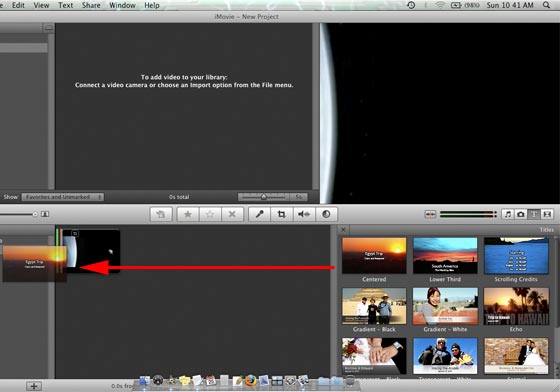Select the Scrolling Credits title style
Viewport: 560px width, 392px height.
tap(516, 256)
